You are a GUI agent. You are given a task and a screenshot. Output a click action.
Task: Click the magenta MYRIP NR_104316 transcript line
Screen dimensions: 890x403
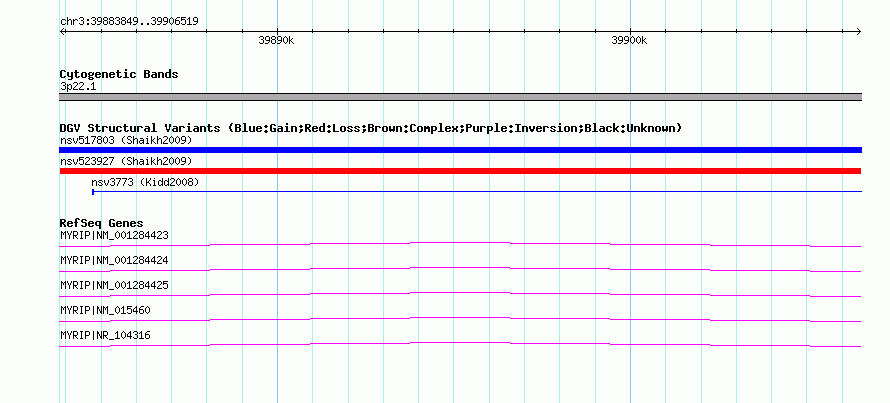point(460,342)
